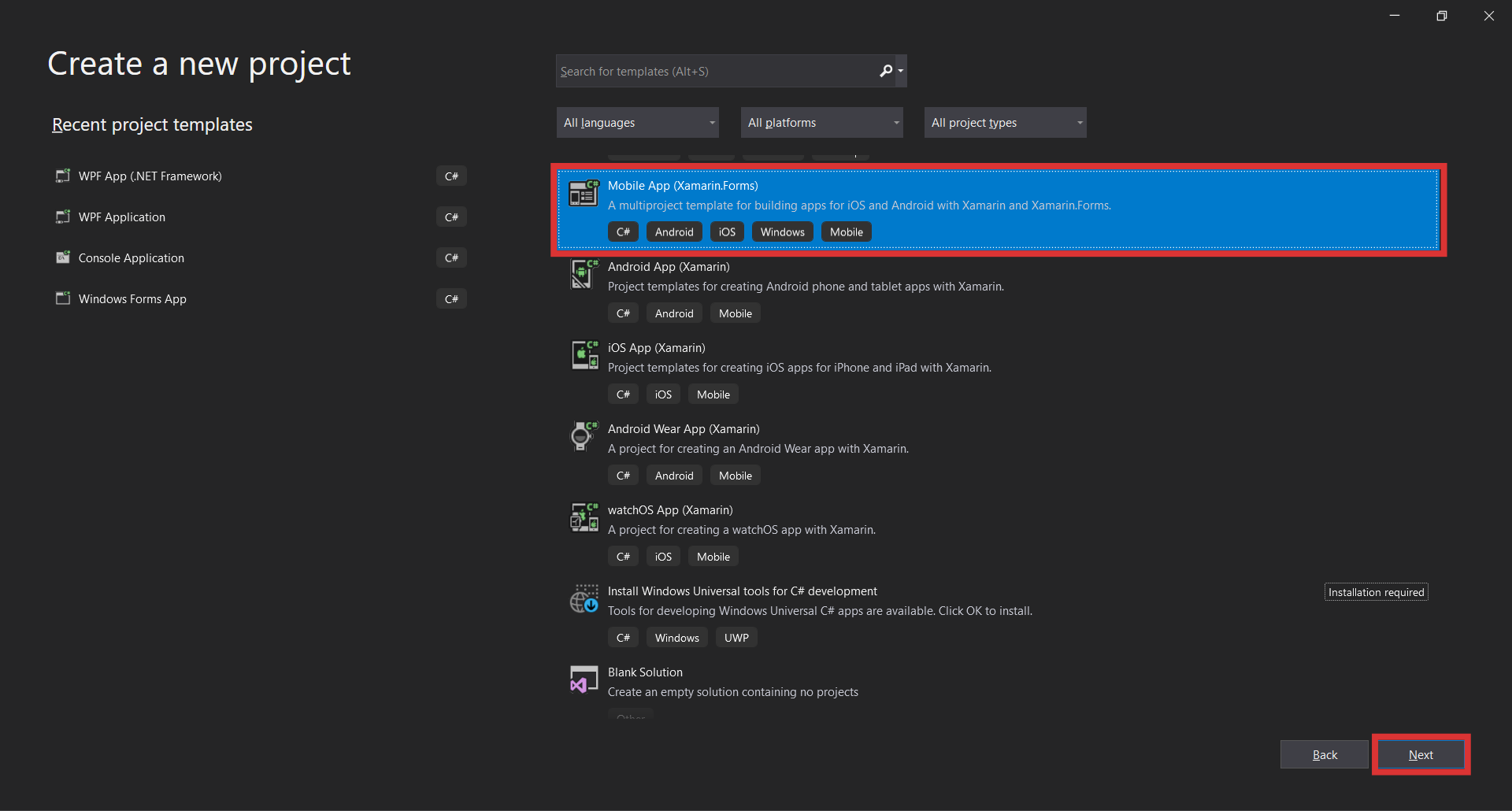Click the Next button
This screenshot has height=811, width=1512.
(1421, 754)
